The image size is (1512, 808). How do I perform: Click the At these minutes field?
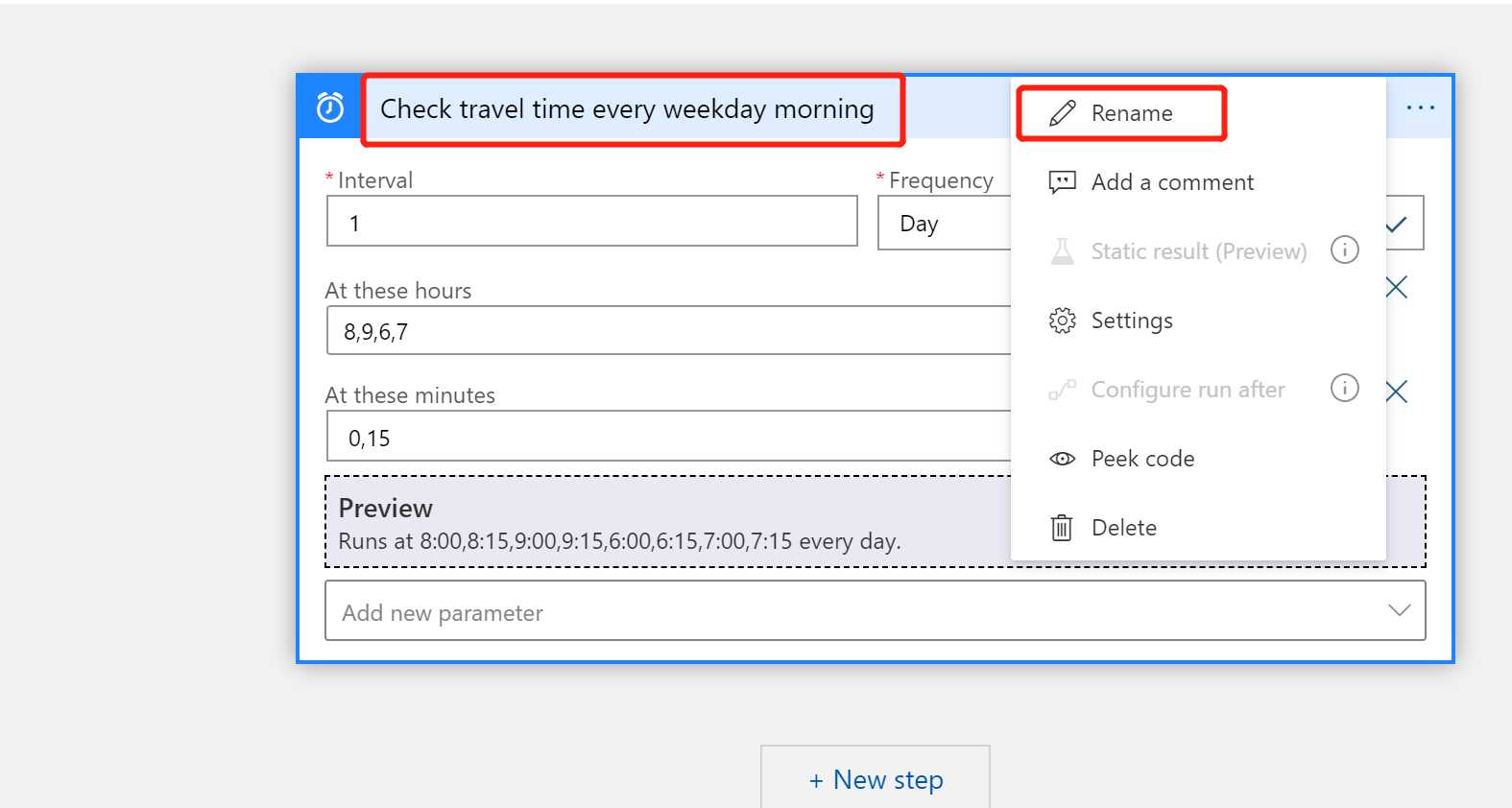tap(669, 437)
